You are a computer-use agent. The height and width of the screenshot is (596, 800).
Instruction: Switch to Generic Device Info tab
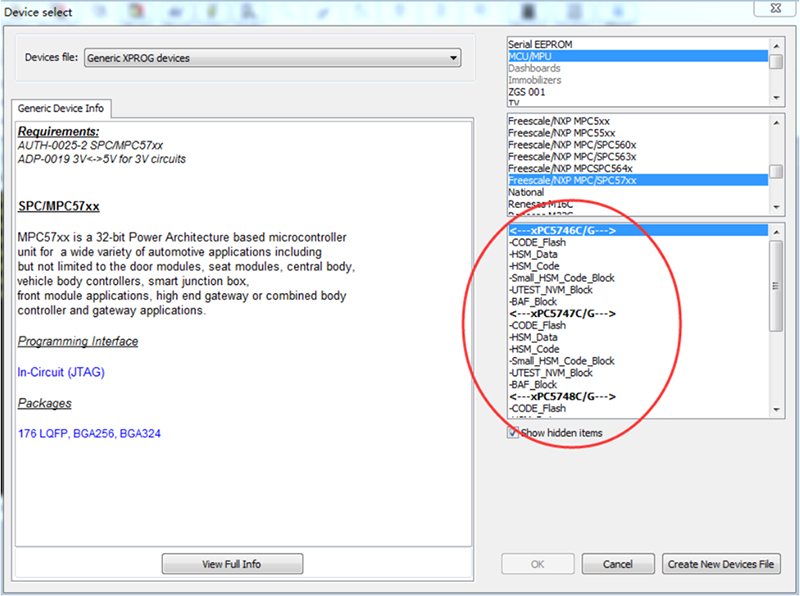pyautogui.click(x=62, y=109)
